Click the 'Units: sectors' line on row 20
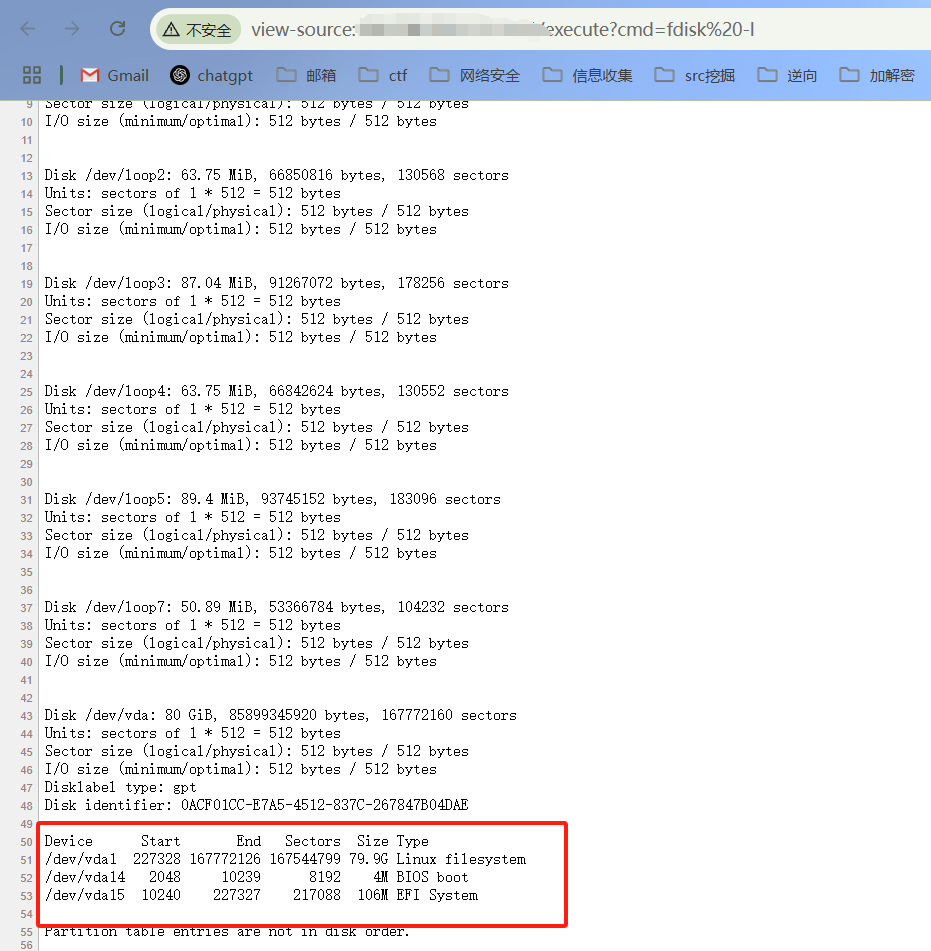 click(192, 301)
